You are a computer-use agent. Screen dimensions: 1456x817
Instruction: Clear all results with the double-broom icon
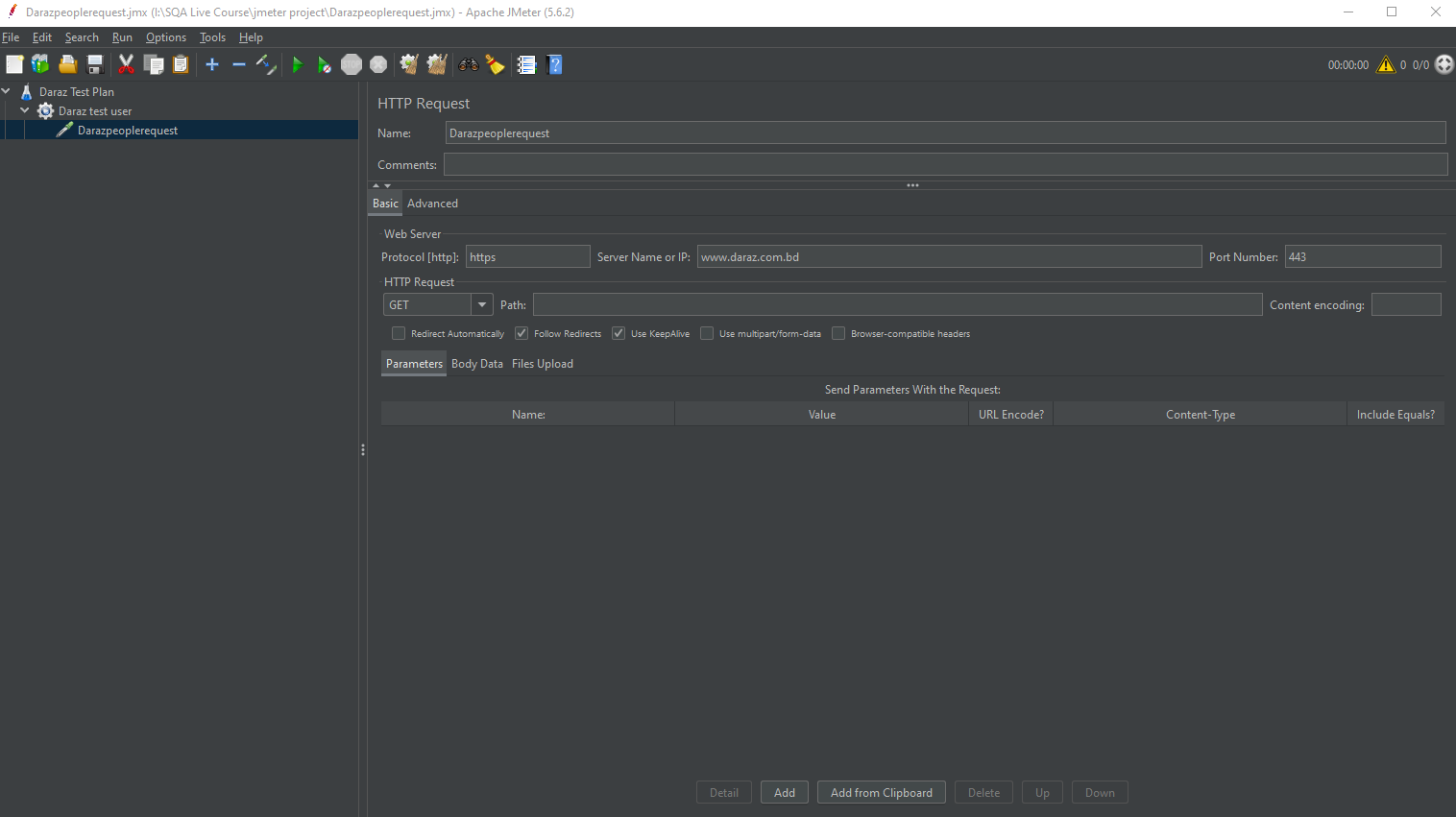(x=437, y=64)
